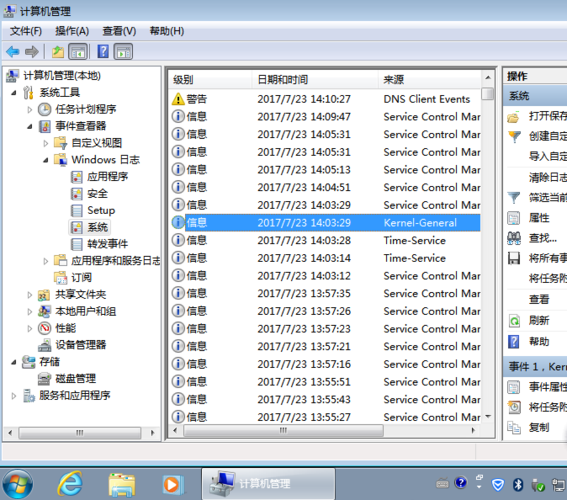The height and width of the screenshot is (500, 567).
Task: Toggle the show/hide action pane icon
Action: [x=123, y=52]
